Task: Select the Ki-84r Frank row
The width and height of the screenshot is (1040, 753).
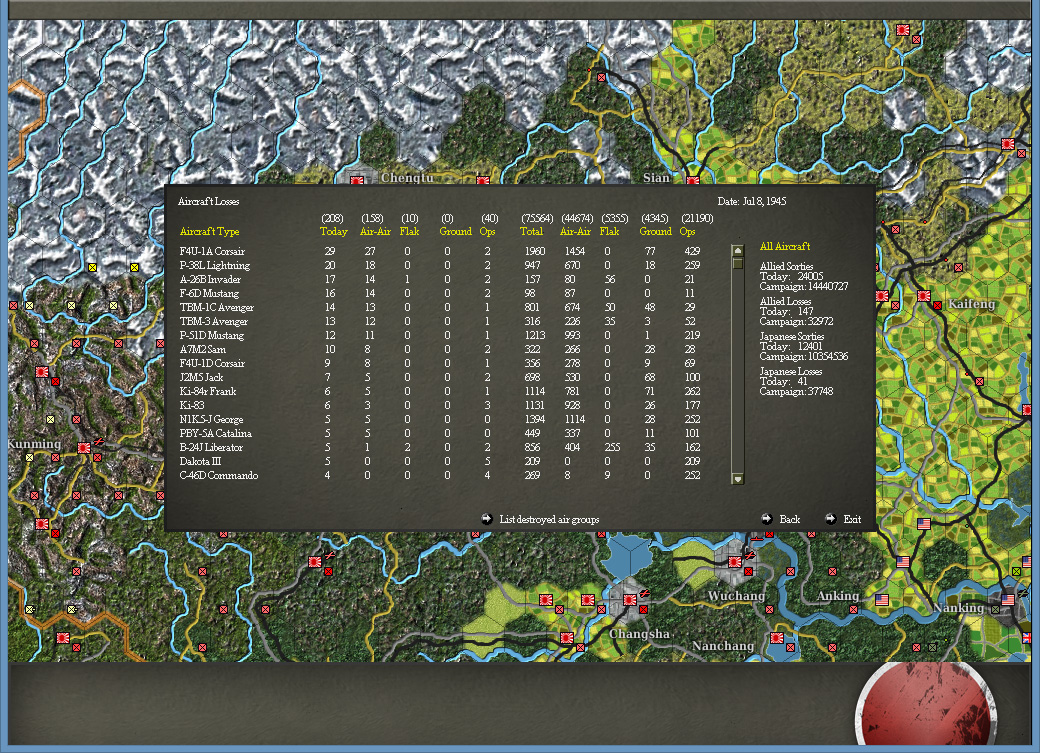Action: [440, 391]
